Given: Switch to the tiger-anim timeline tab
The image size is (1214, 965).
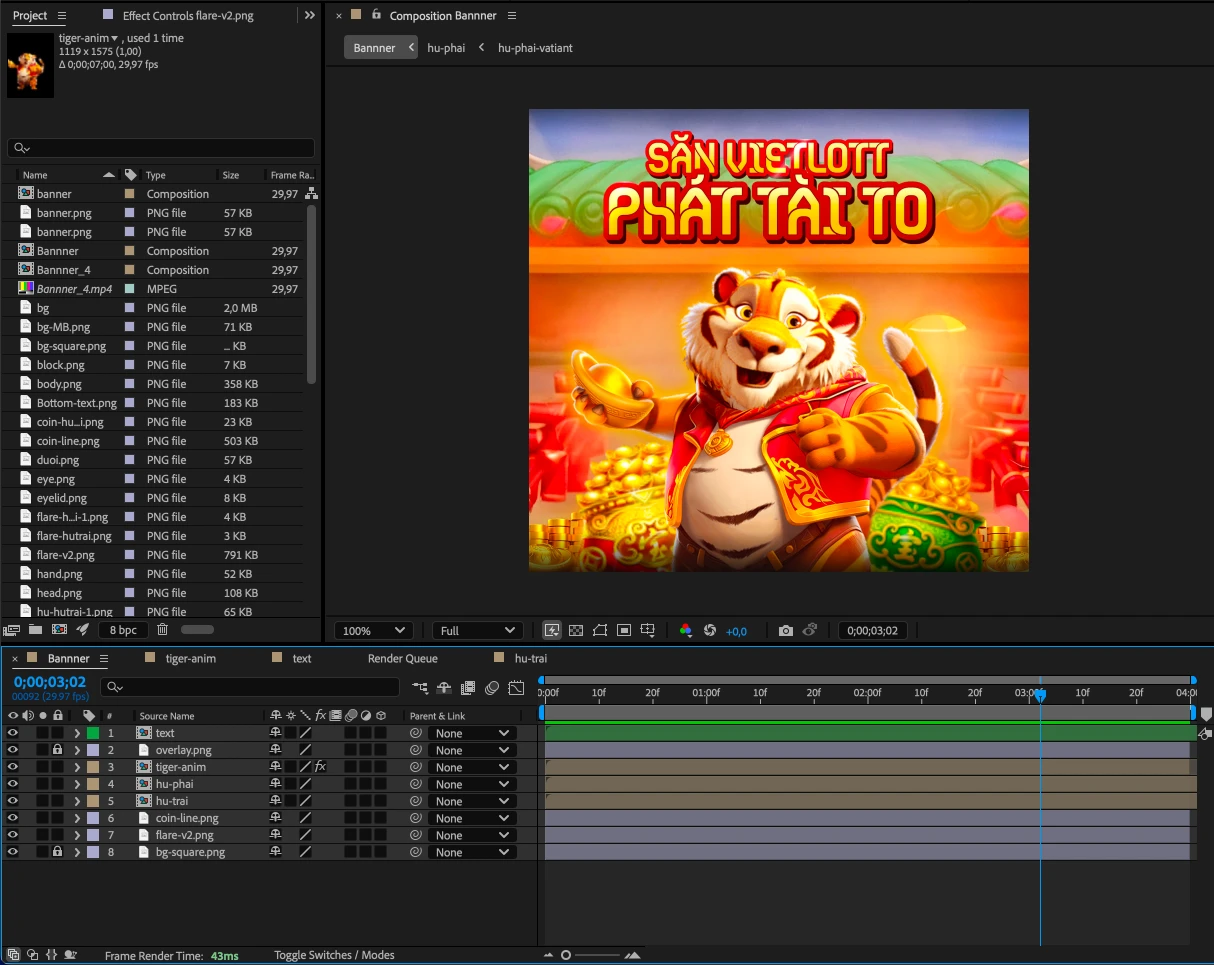Looking at the screenshot, I should coord(190,658).
